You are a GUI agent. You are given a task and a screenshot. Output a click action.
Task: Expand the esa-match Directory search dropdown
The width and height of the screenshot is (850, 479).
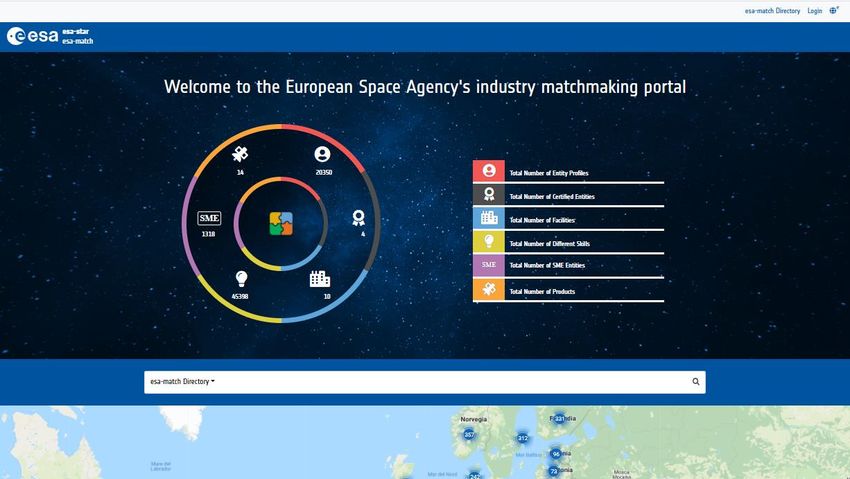(x=182, y=381)
